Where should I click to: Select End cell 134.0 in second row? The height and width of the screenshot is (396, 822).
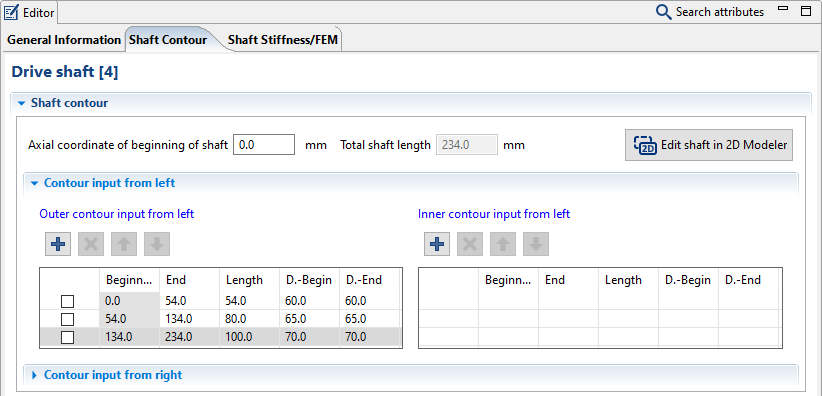pos(190,319)
